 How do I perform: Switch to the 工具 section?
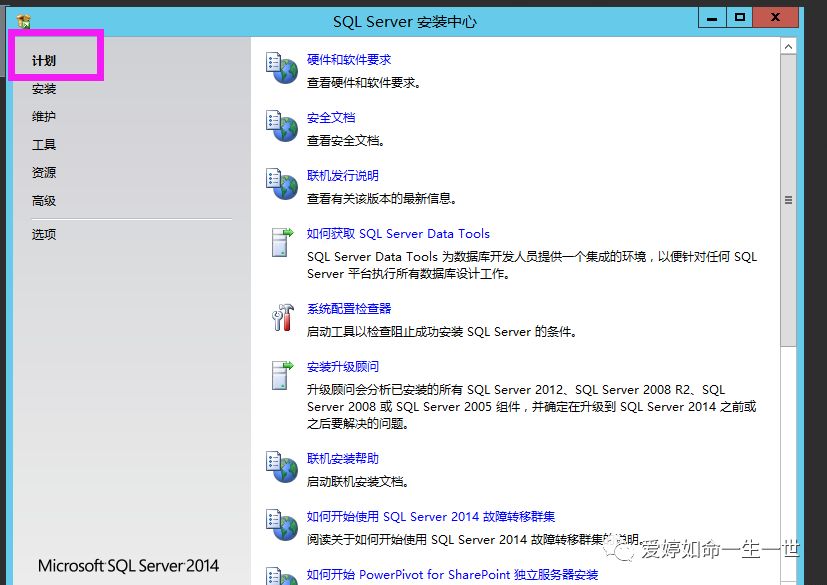(44, 145)
